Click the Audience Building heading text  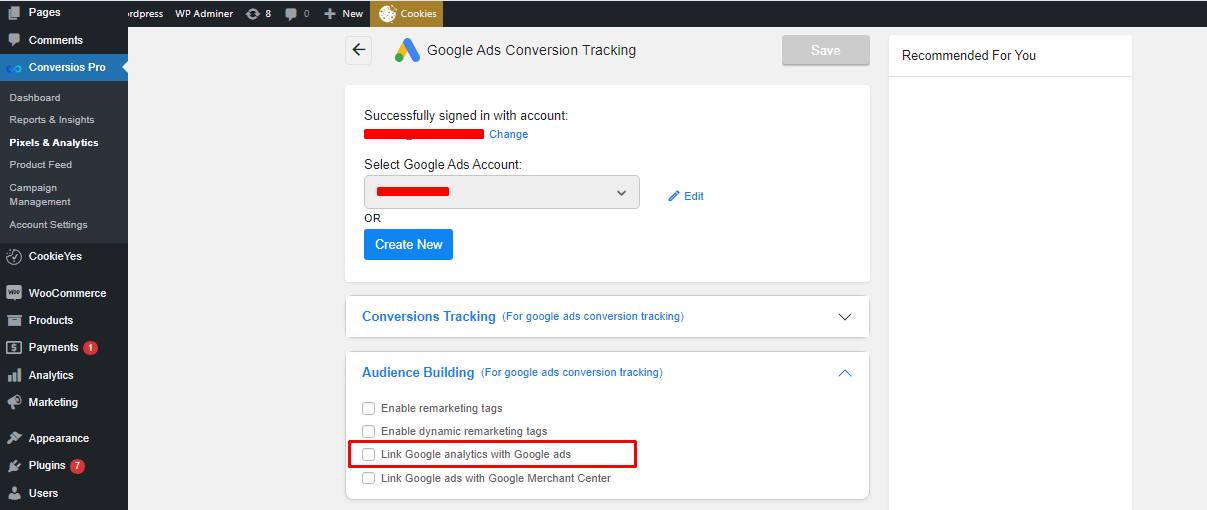coord(418,372)
